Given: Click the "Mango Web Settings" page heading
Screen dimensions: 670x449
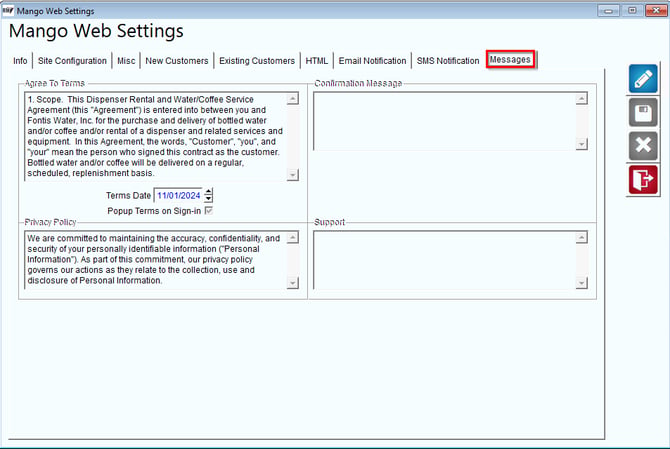Looking at the screenshot, I should click(x=96, y=31).
